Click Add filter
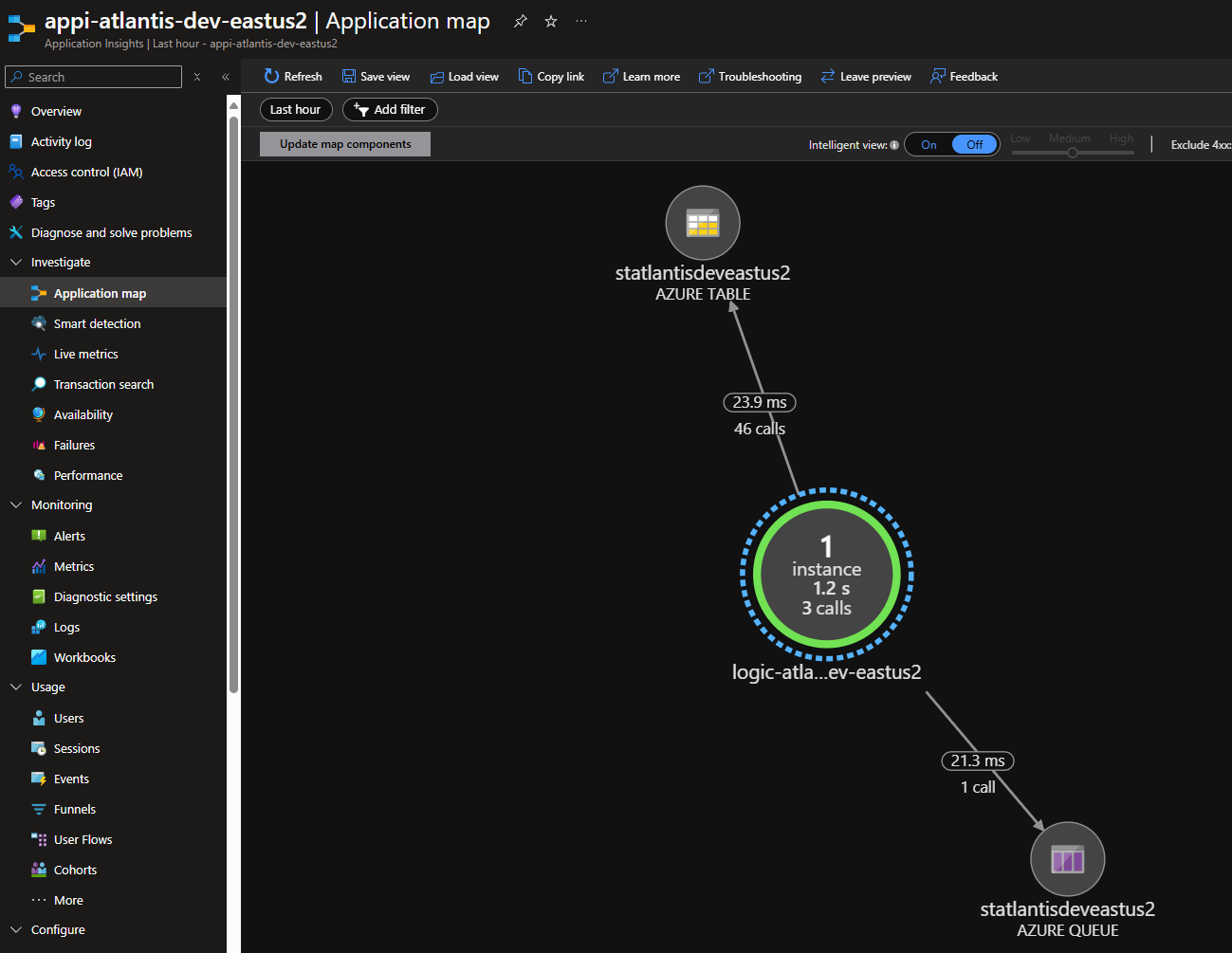 (x=390, y=110)
